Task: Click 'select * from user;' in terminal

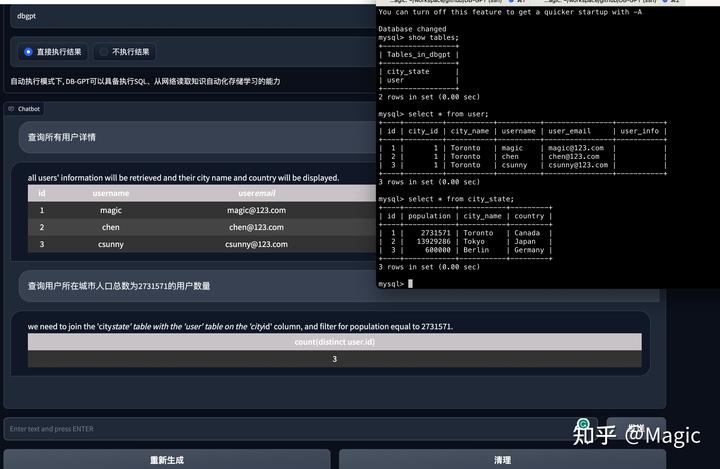Action: click(x=448, y=114)
